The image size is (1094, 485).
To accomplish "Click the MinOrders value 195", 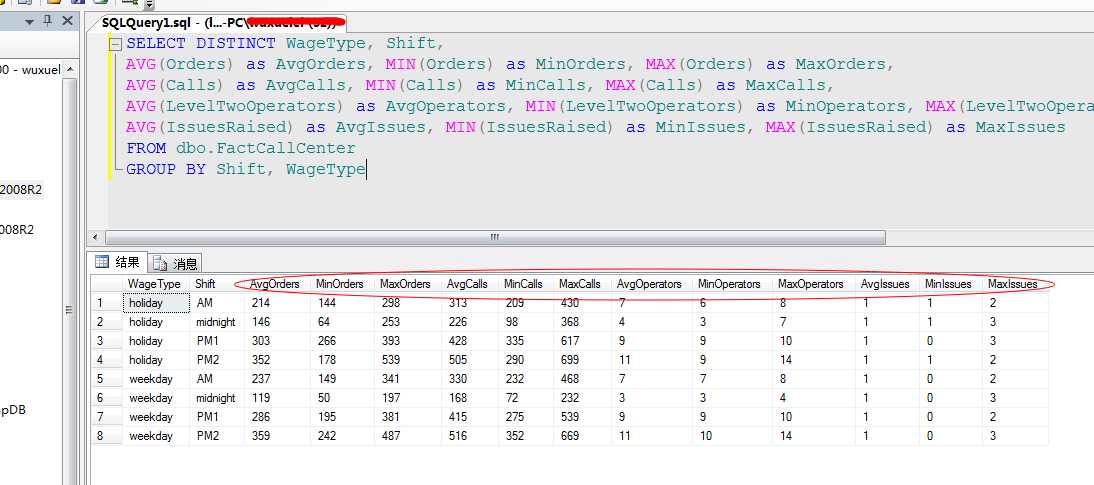I will 343,417.
